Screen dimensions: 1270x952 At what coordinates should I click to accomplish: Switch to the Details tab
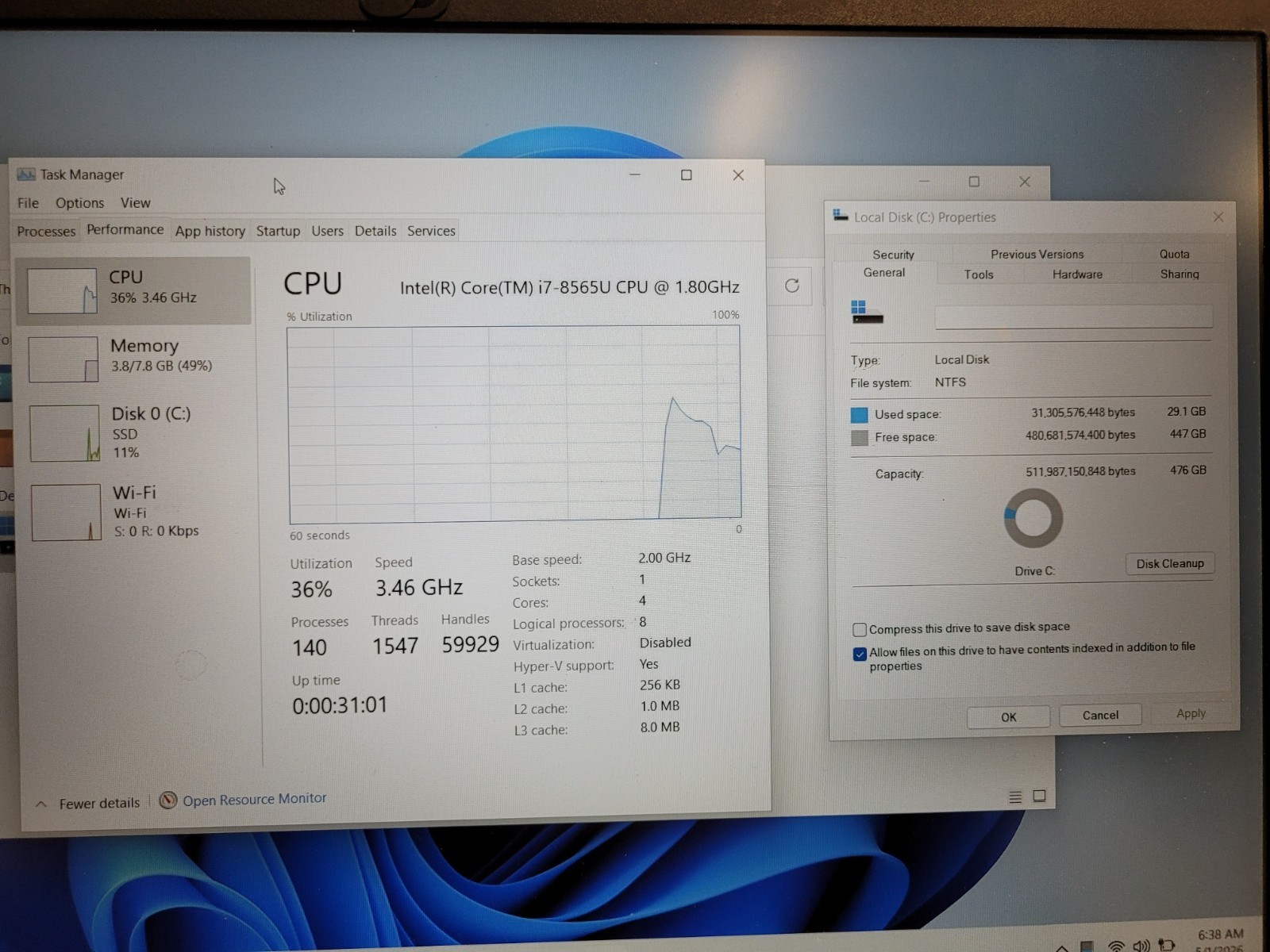click(x=375, y=231)
